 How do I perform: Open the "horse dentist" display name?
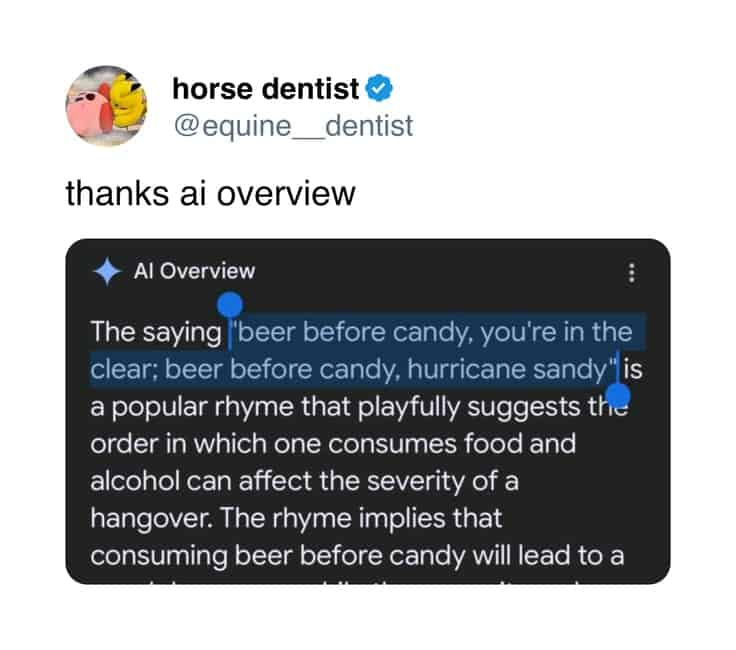265,90
